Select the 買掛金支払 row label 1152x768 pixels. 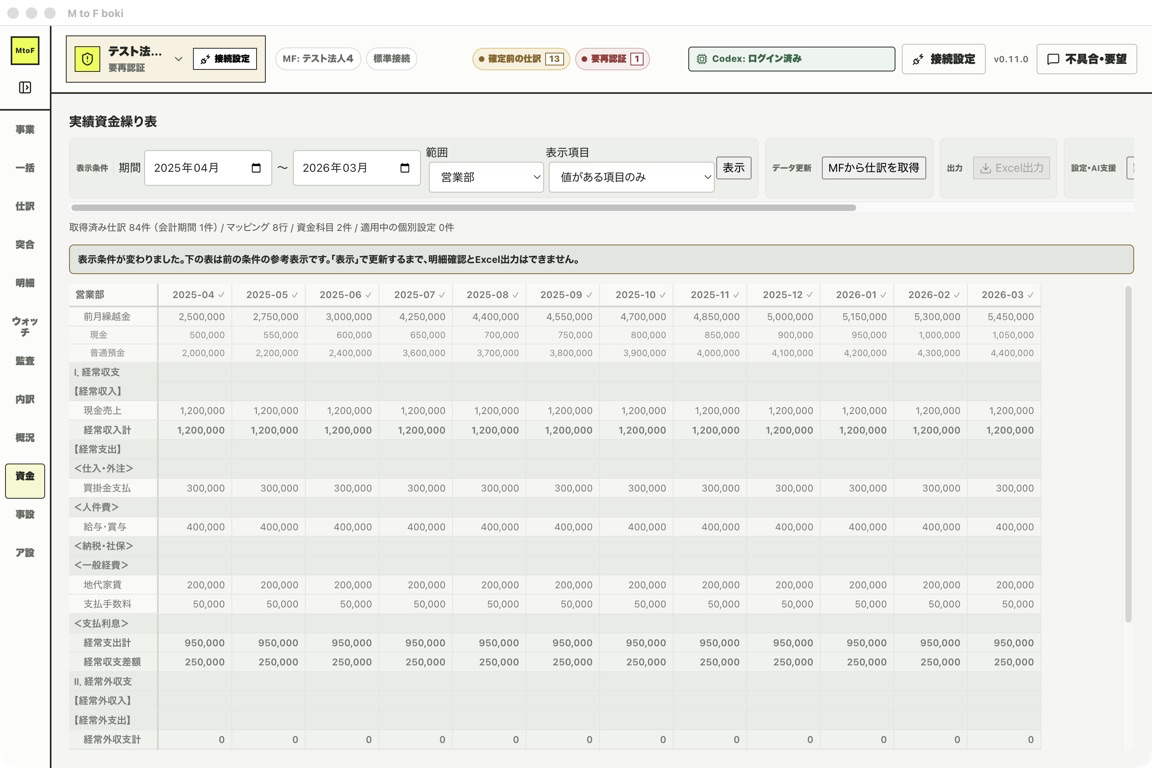[107, 488]
